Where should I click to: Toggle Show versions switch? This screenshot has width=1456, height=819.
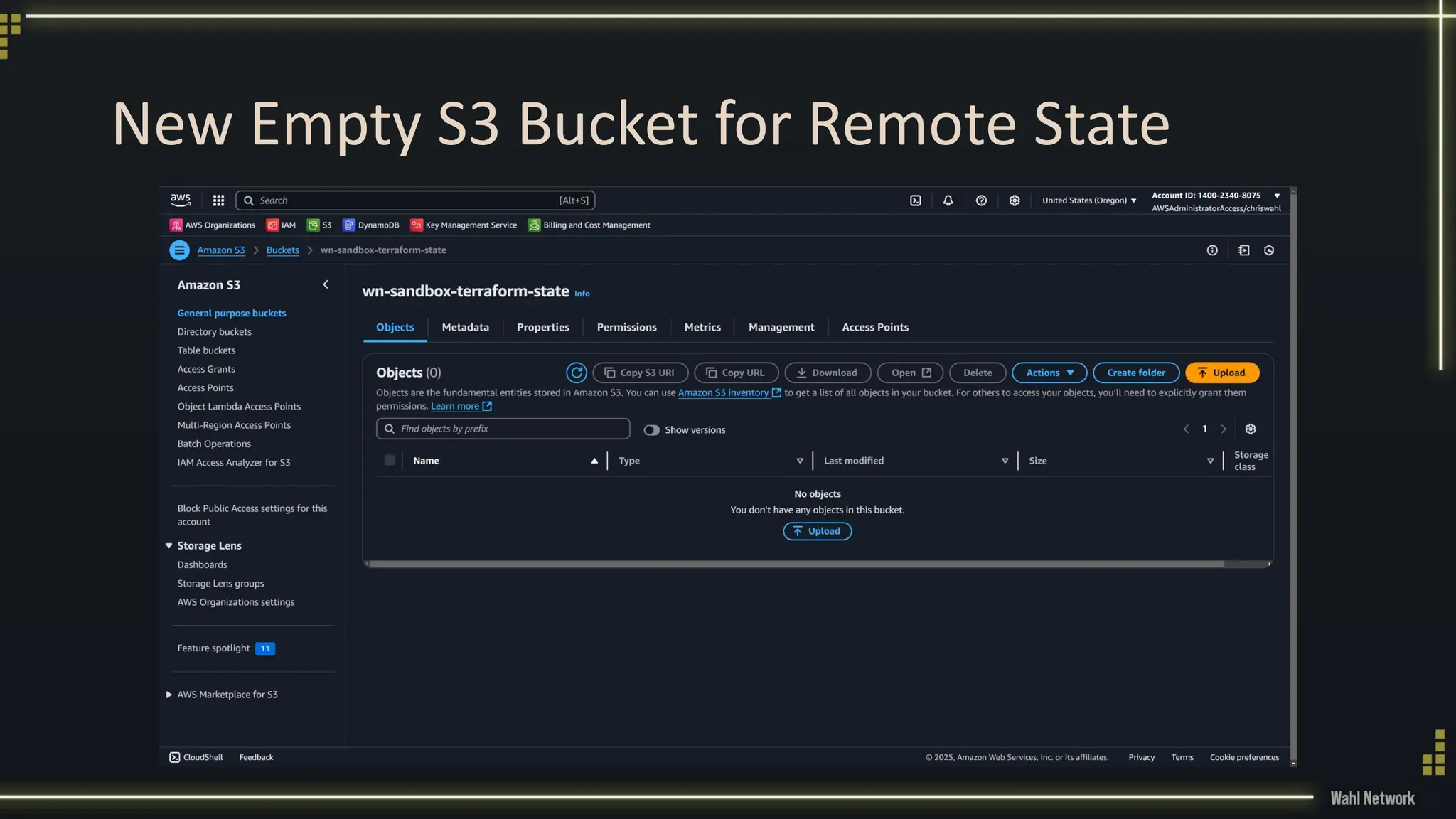651,430
